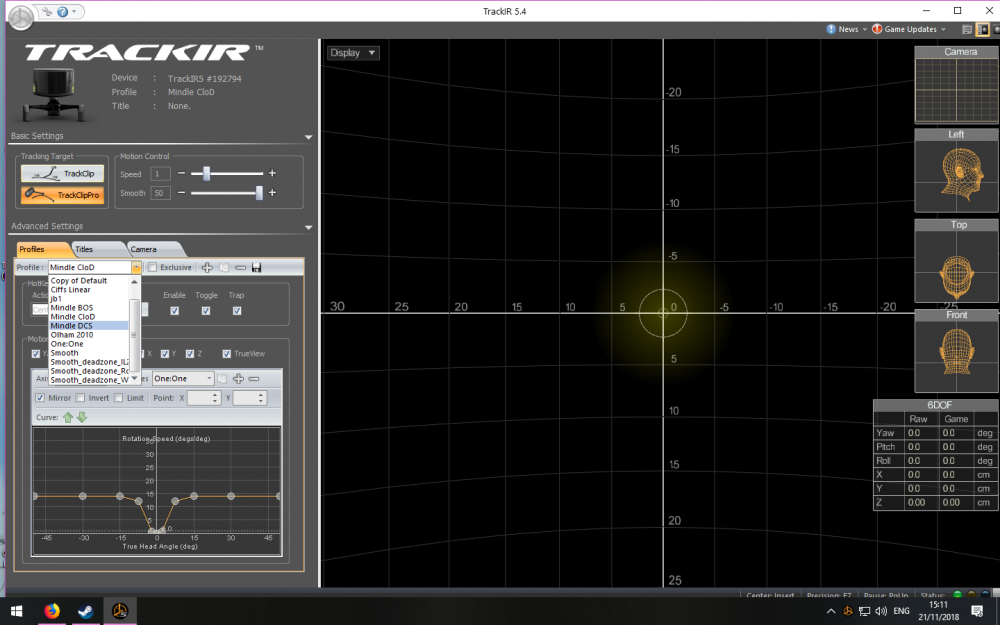Click the green curve down arrow
The width and height of the screenshot is (1000, 625).
82,417
